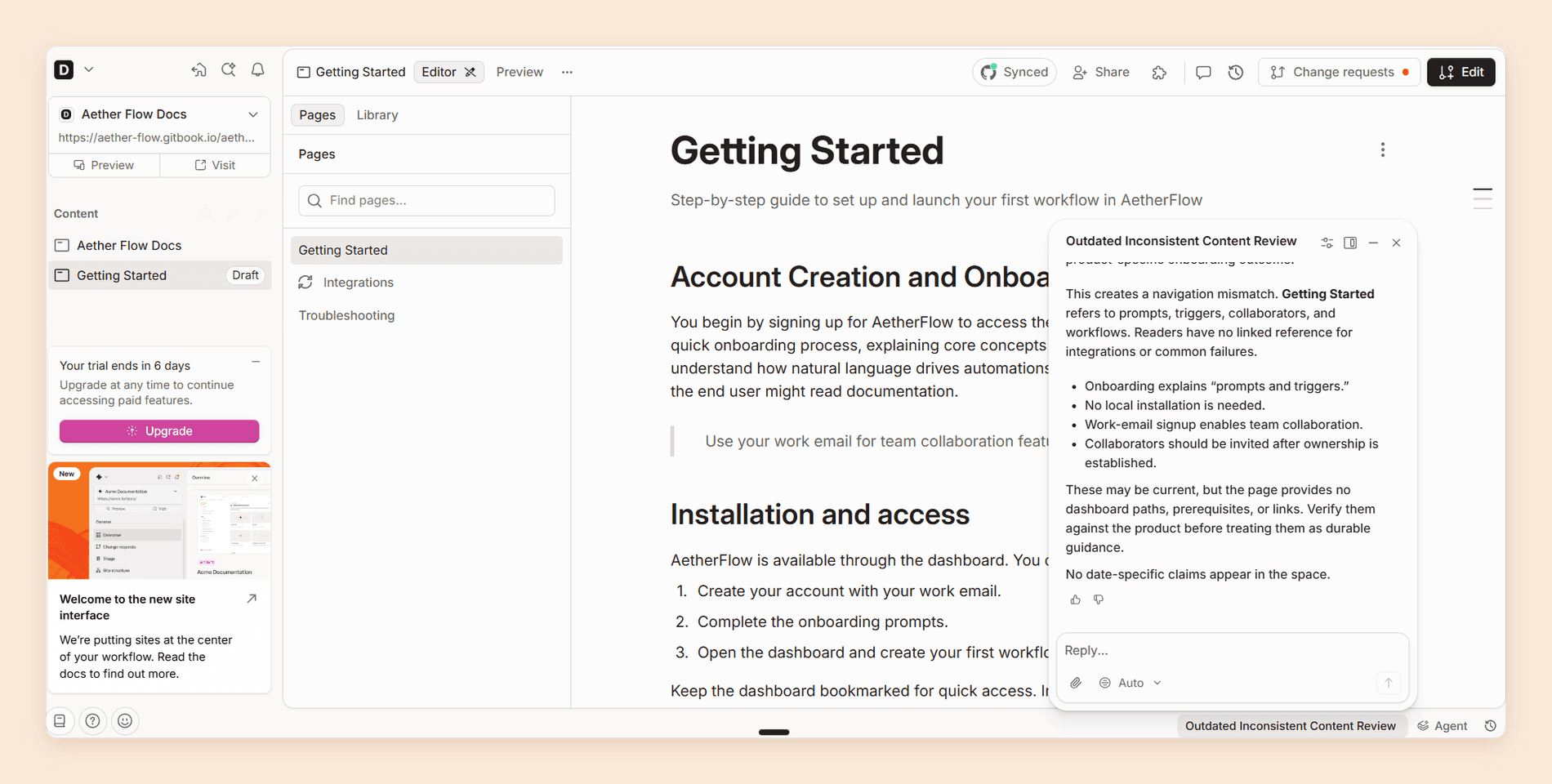Open review panel settings sliders icon
Screen dimensions: 1552x784
point(1327,243)
